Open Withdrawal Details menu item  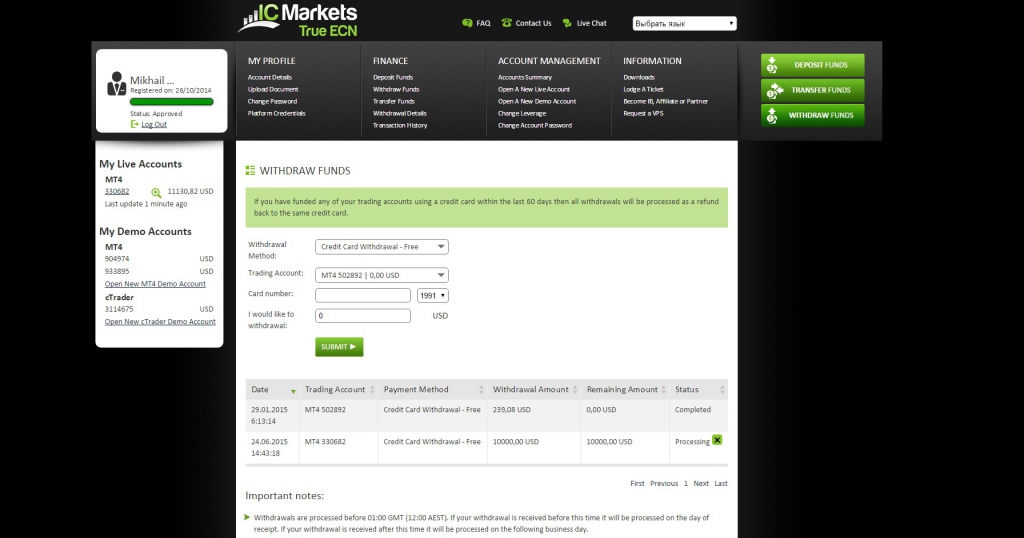(400, 113)
